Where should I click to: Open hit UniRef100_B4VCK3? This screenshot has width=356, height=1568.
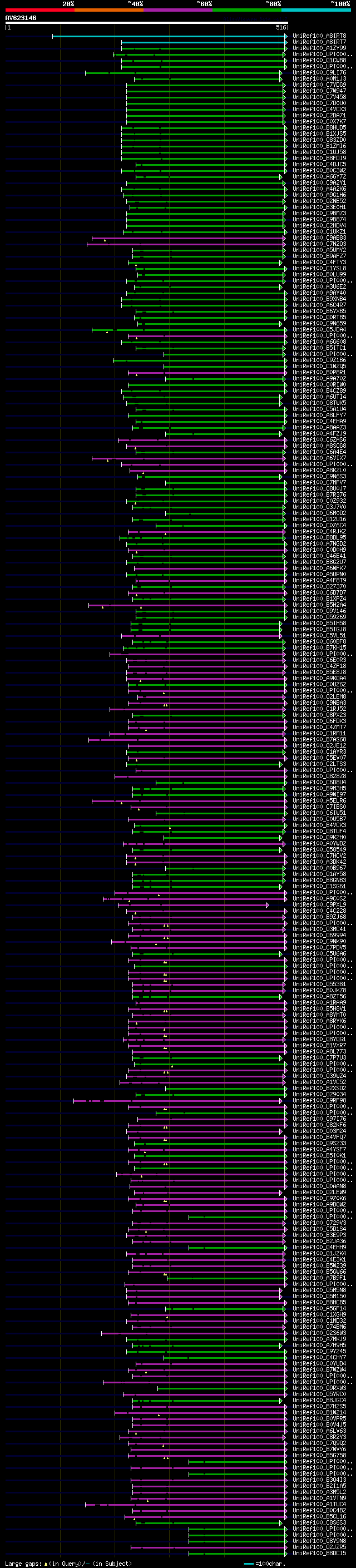319,825
